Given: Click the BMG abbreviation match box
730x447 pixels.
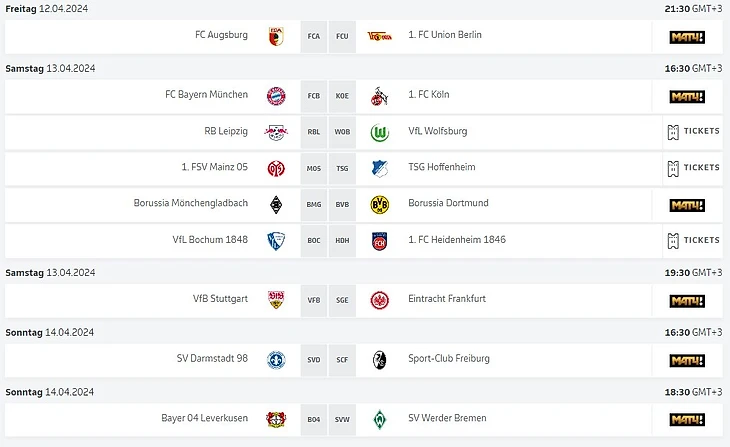Looking at the screenshot, I should (313, 204).
